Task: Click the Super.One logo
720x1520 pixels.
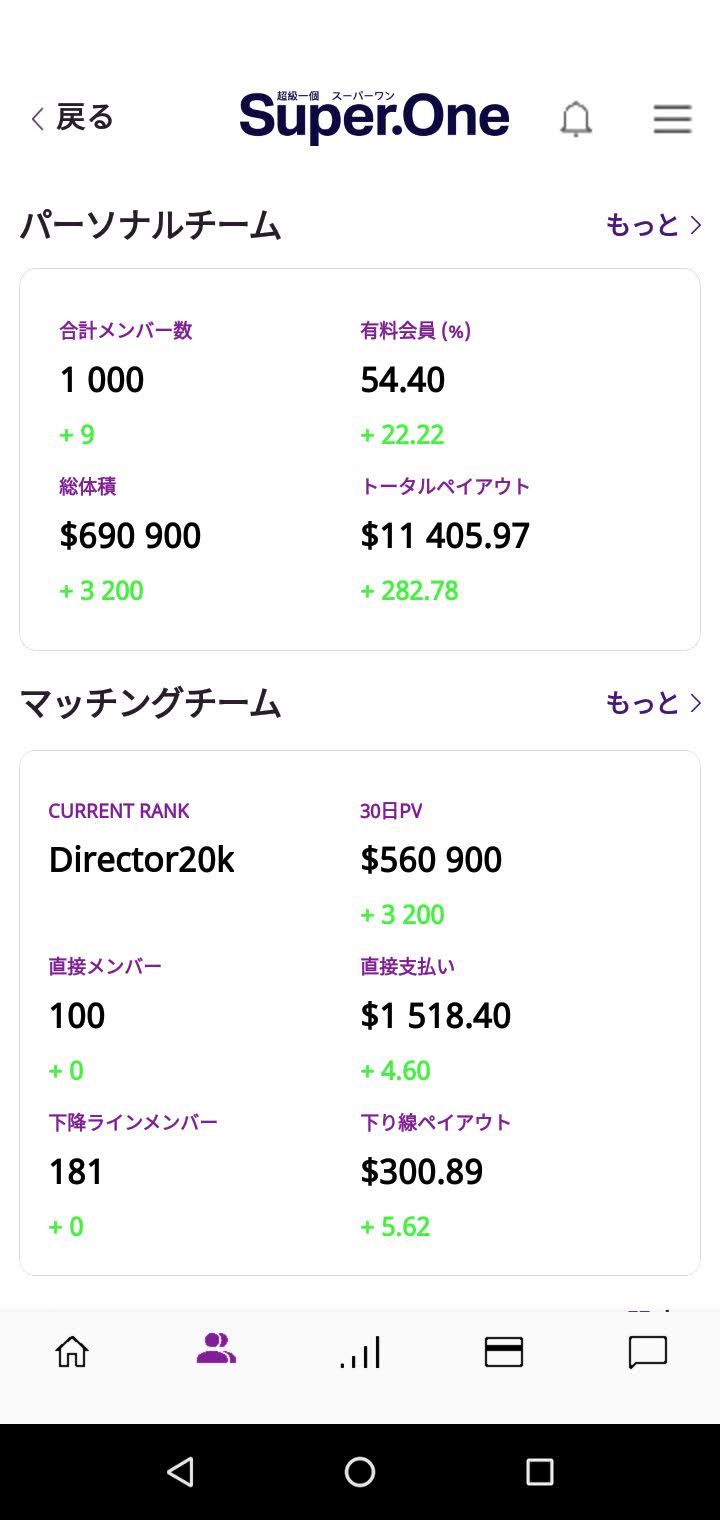Action: [x=374, y=117]
